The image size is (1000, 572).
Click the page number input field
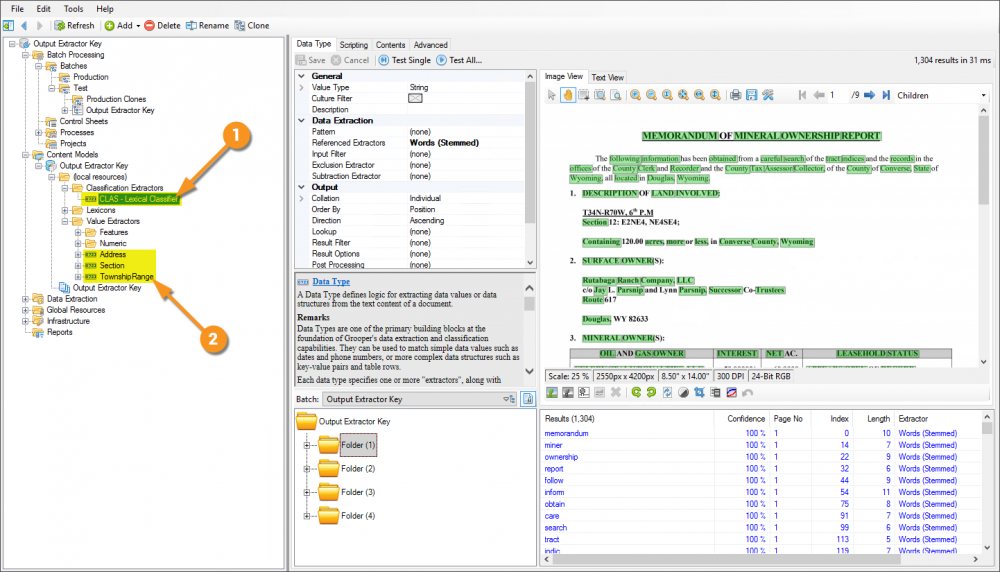[x=836, y=95]
